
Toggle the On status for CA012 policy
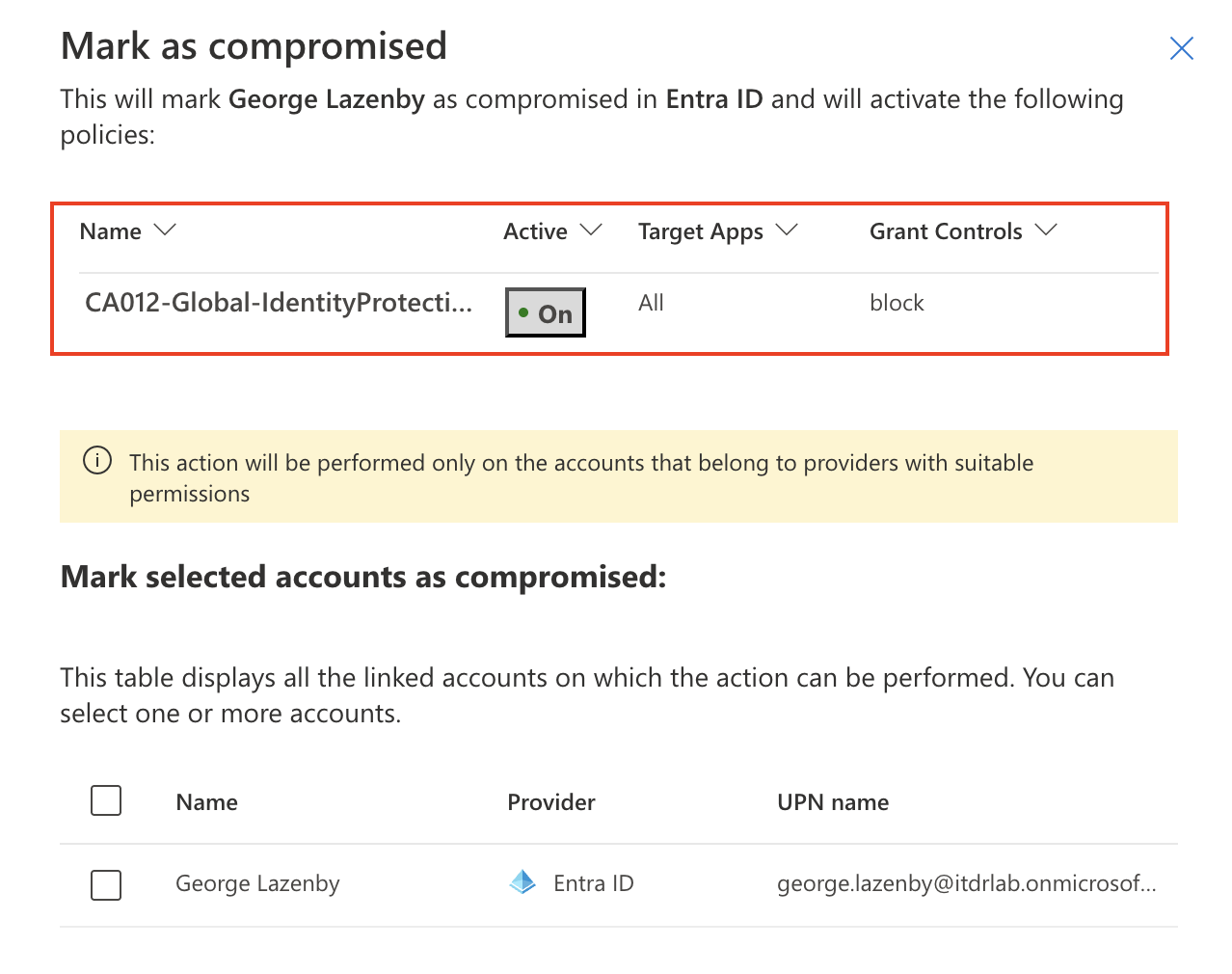[546, 312]
